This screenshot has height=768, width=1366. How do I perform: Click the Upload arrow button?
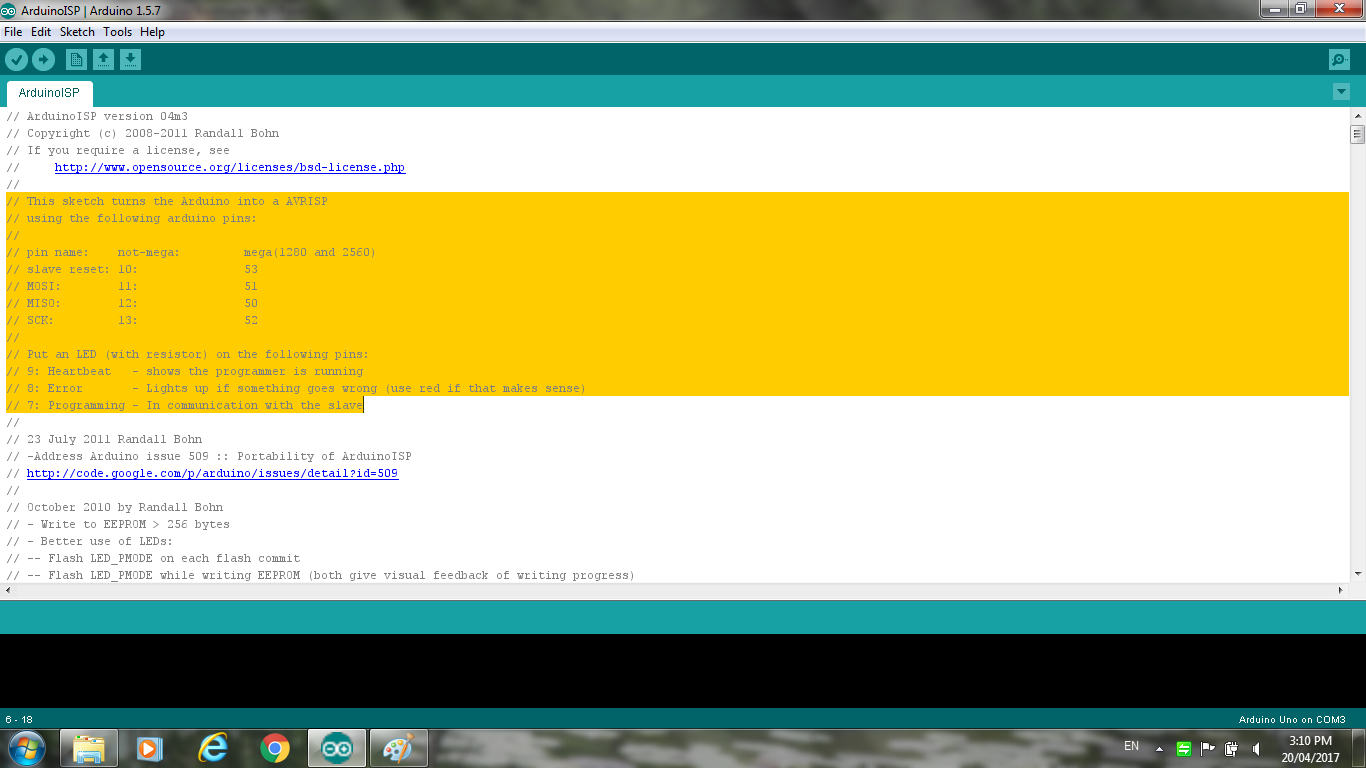click(44, 60)
